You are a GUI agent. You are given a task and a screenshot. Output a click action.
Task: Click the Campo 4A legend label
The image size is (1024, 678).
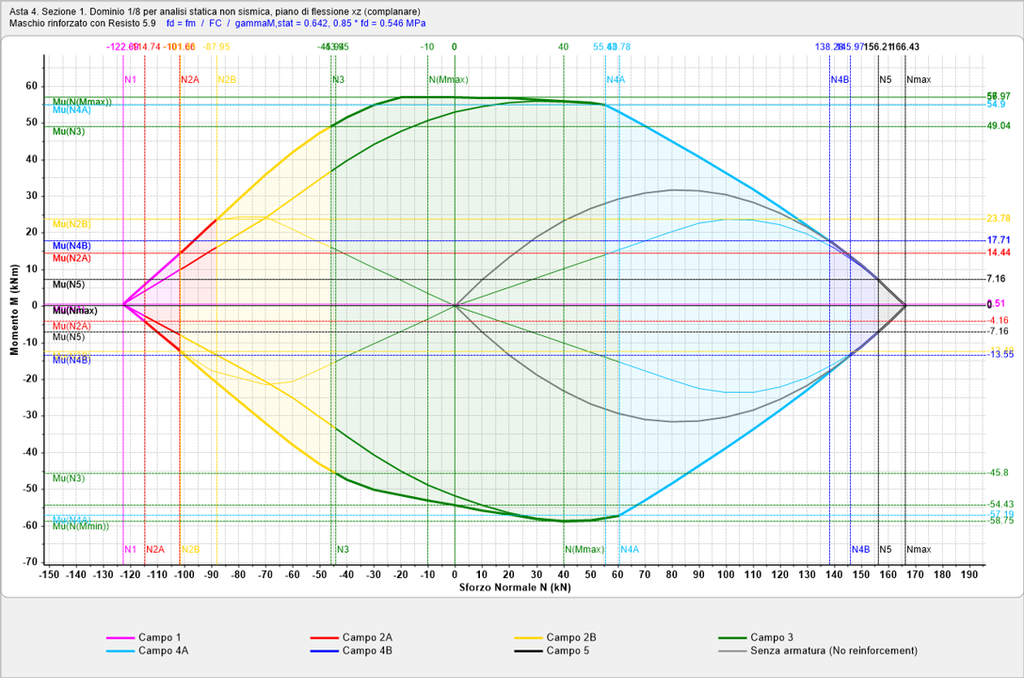tap(163, 651)
